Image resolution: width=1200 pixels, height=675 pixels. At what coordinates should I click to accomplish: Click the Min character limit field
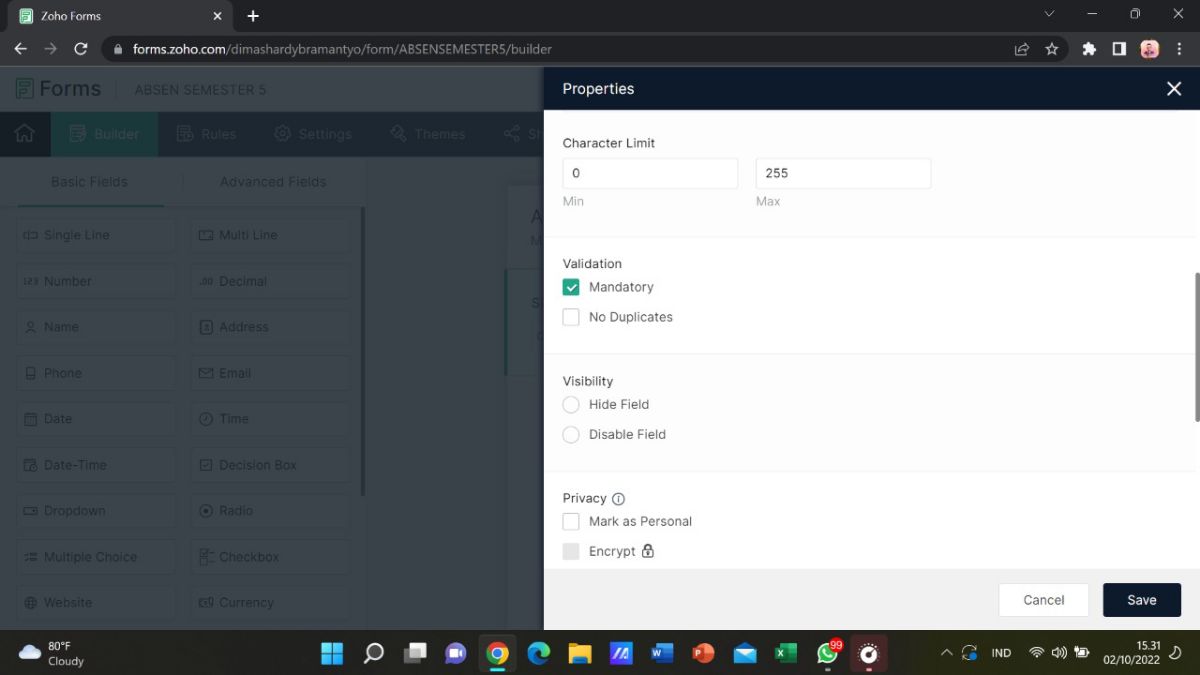[650, 173]
